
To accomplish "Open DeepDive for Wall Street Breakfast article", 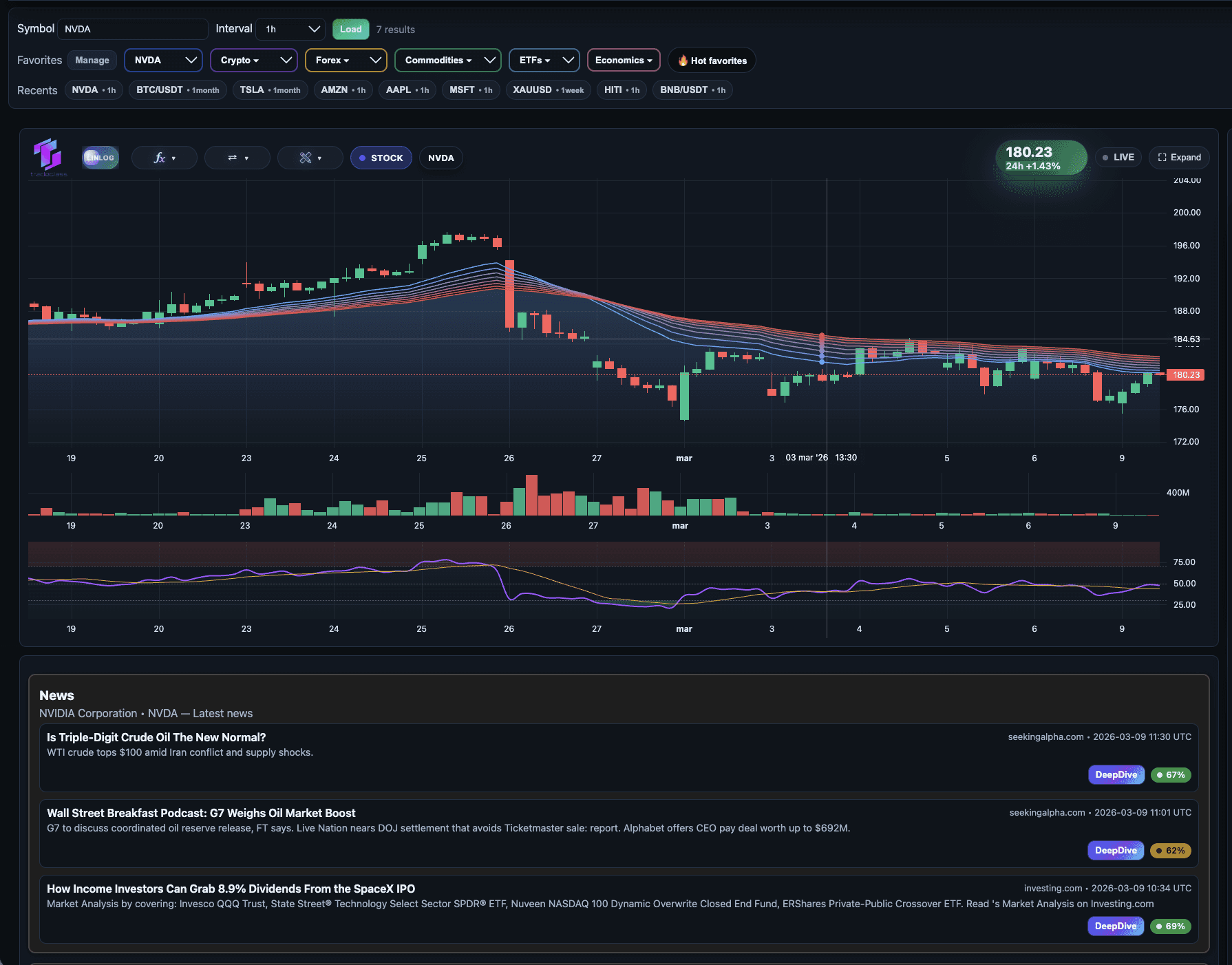I will pyautogui.click(x=1116, y=850).
